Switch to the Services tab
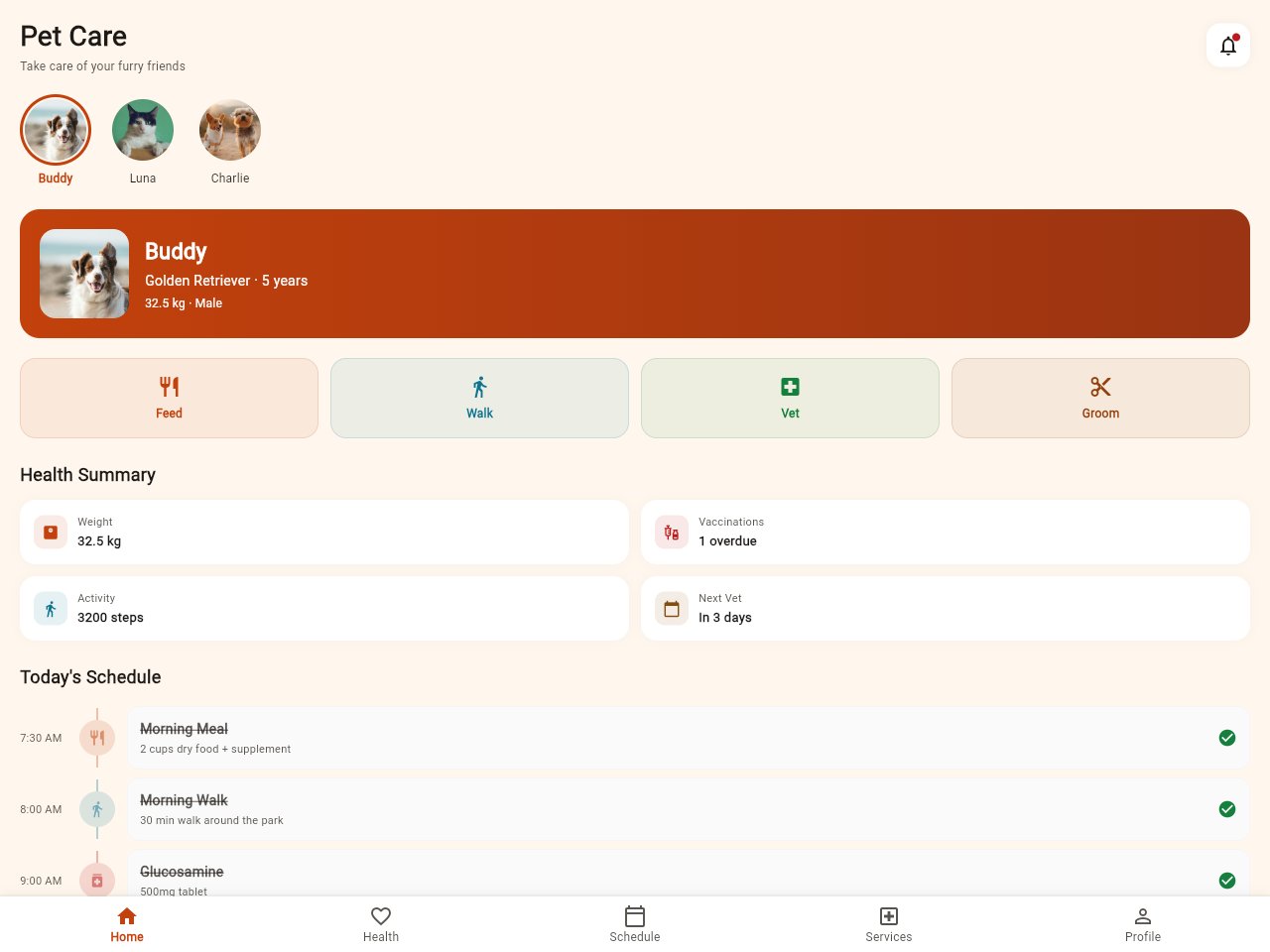Image resolution: width=1270 pixels, height=952 pixels. coord(889,924)
